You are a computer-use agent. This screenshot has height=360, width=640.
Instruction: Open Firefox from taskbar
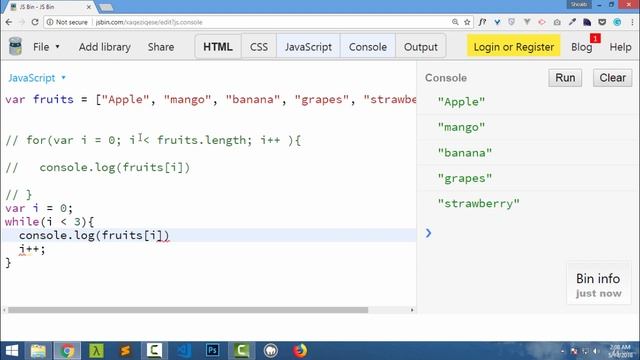[300, 351]
